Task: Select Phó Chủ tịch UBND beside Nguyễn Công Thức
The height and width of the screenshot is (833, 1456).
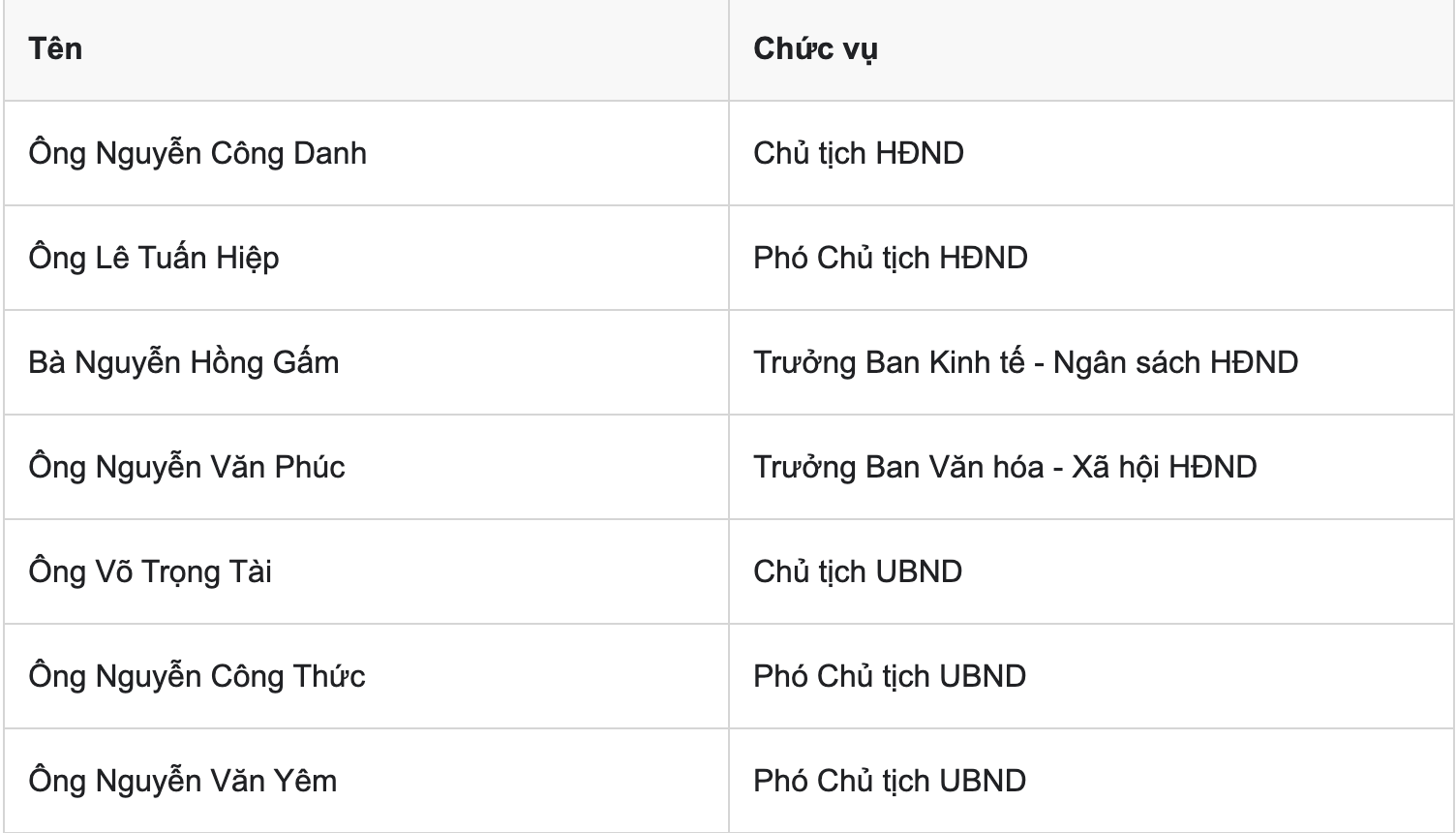Action: tap(890, 676)
